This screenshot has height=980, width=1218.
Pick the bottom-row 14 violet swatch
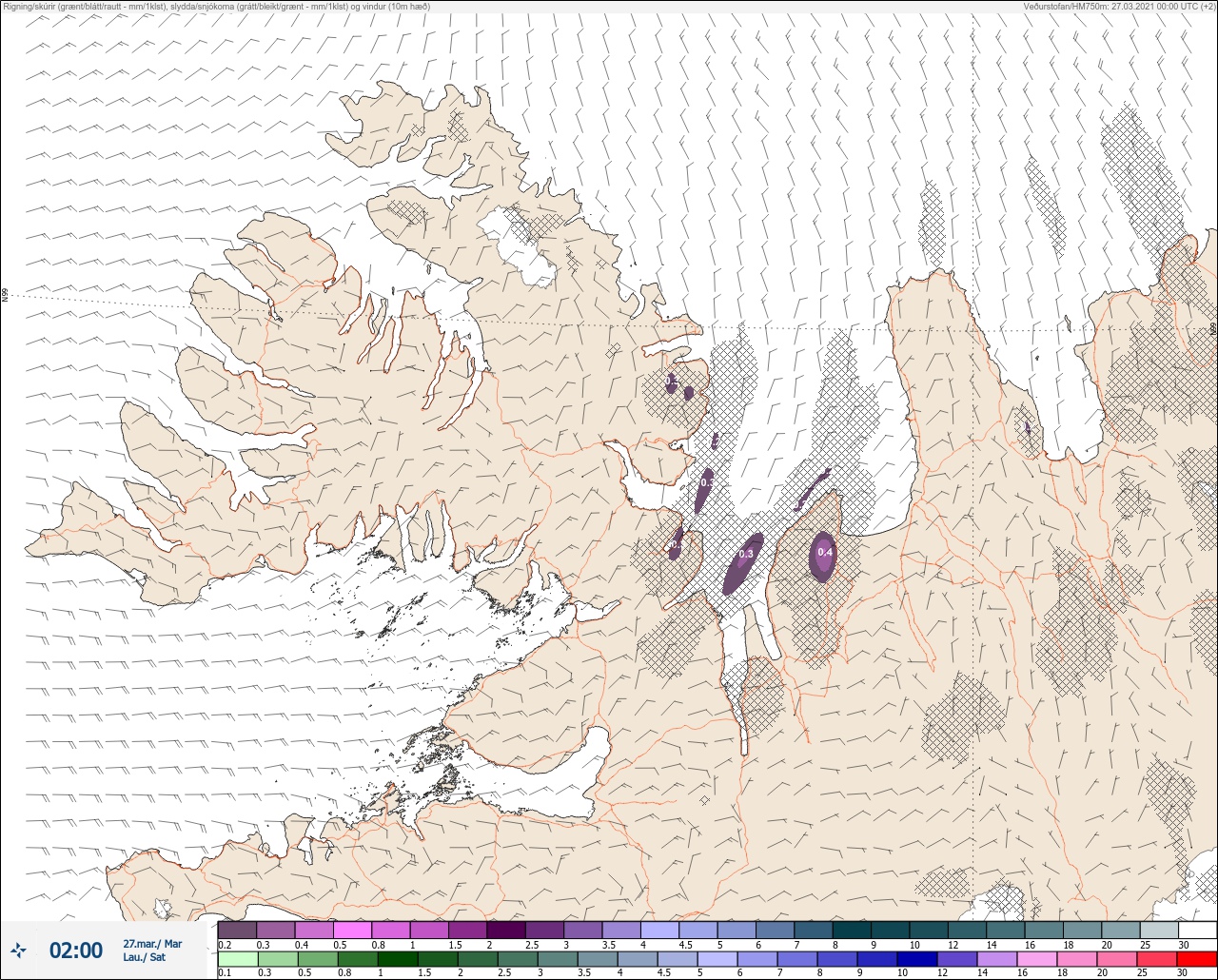pos(997,959)
